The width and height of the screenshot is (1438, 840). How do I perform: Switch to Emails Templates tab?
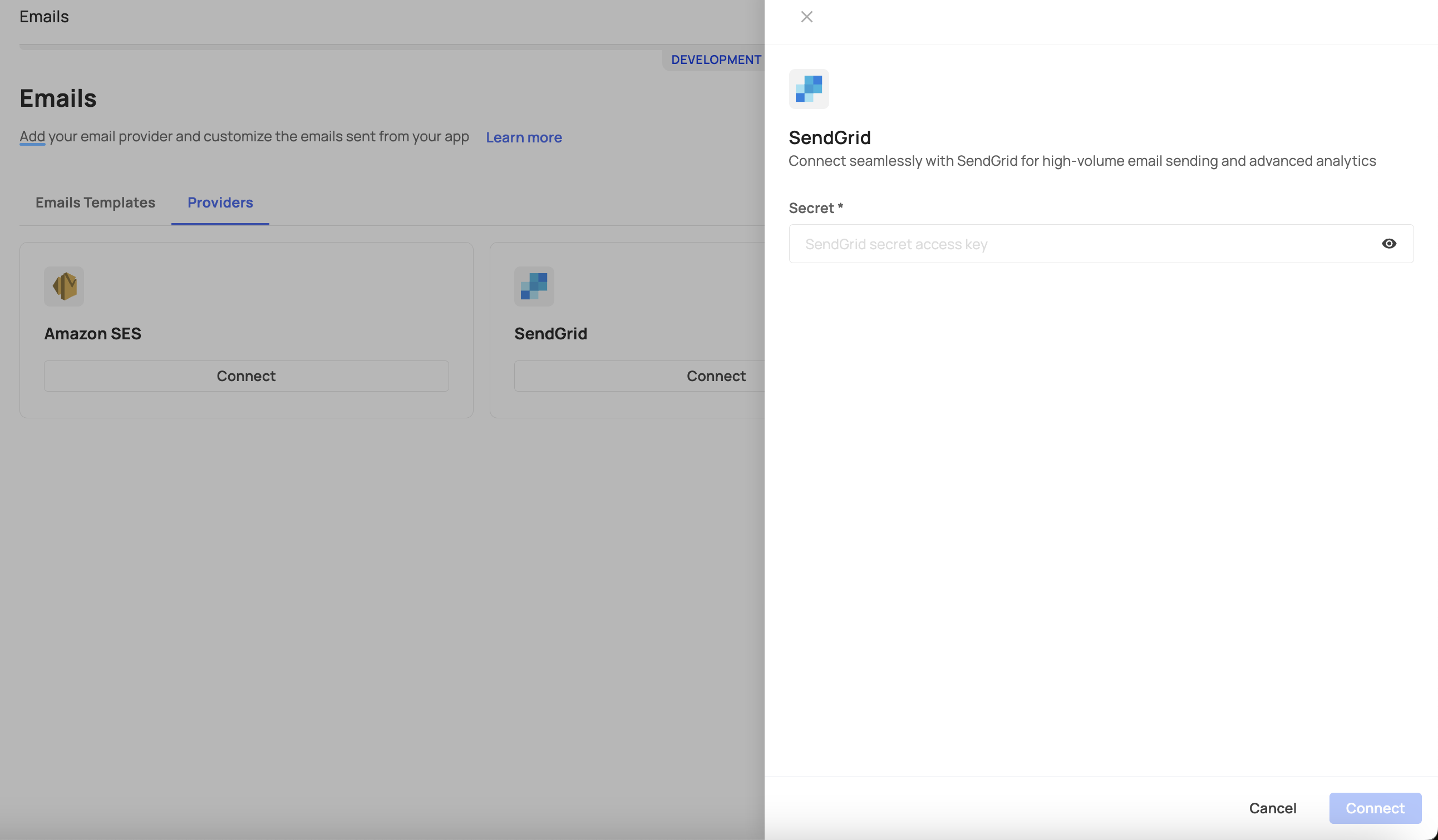[x=95, y=202]
